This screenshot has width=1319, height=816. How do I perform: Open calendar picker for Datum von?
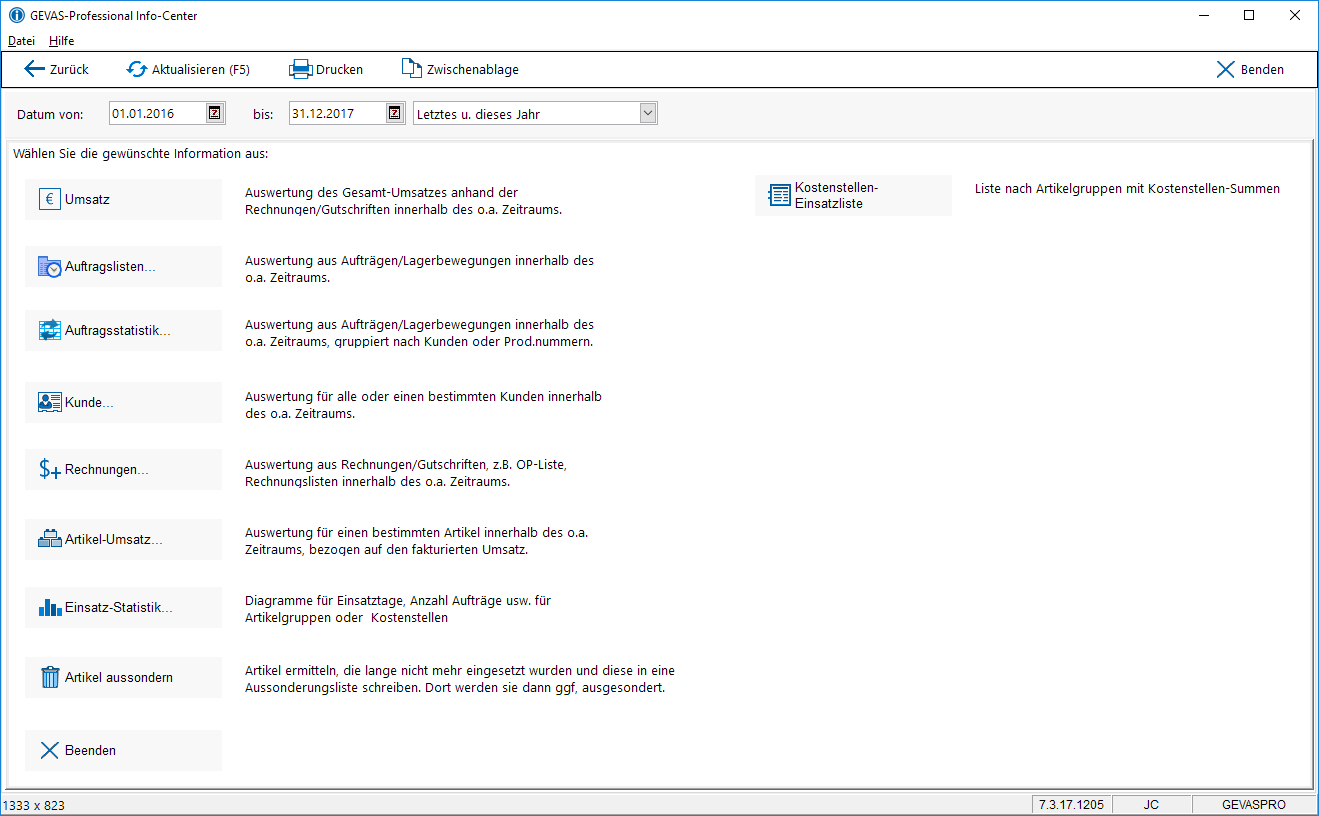click(215, 113)
